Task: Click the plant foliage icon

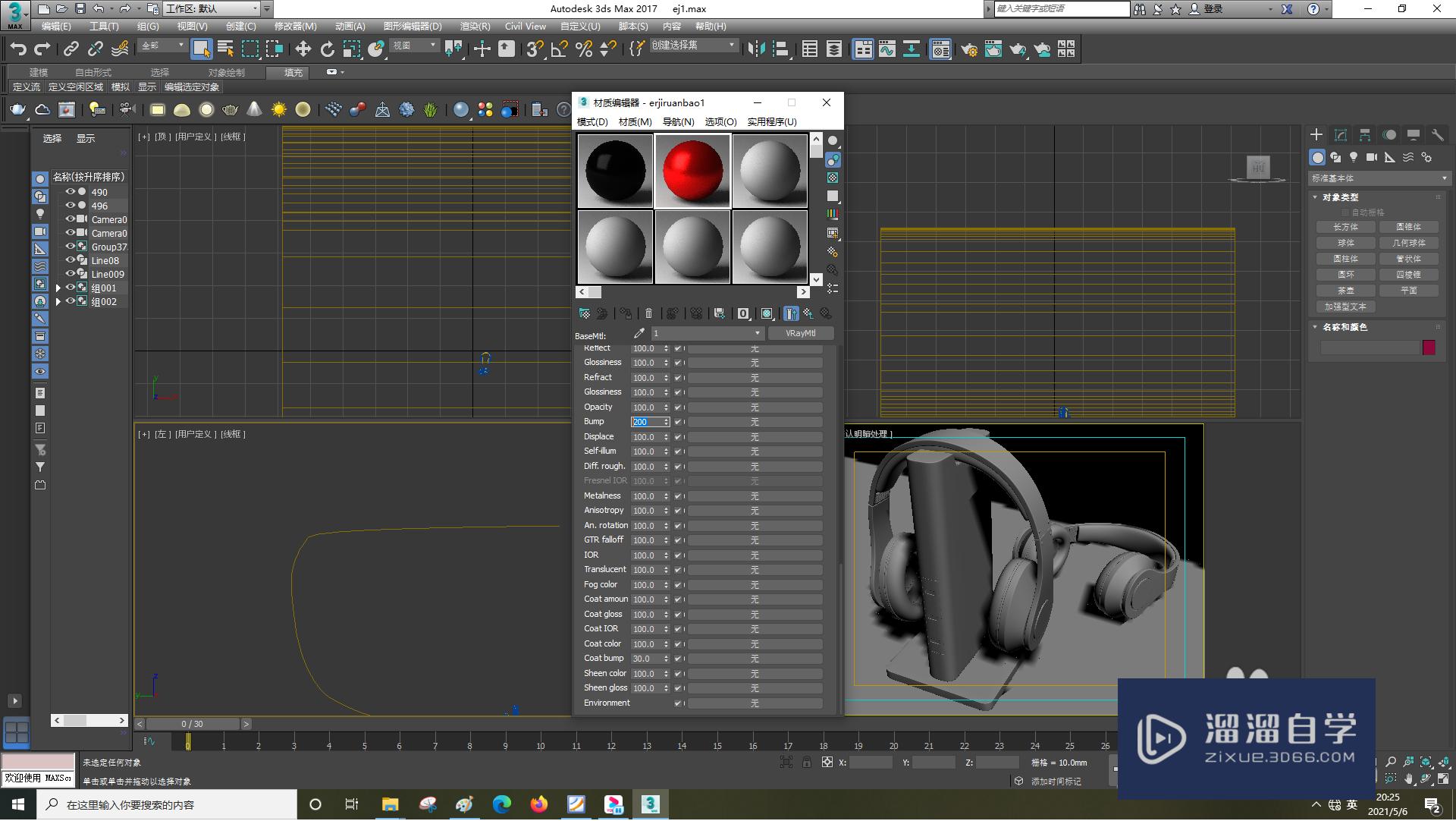Action: coord(431,110)
